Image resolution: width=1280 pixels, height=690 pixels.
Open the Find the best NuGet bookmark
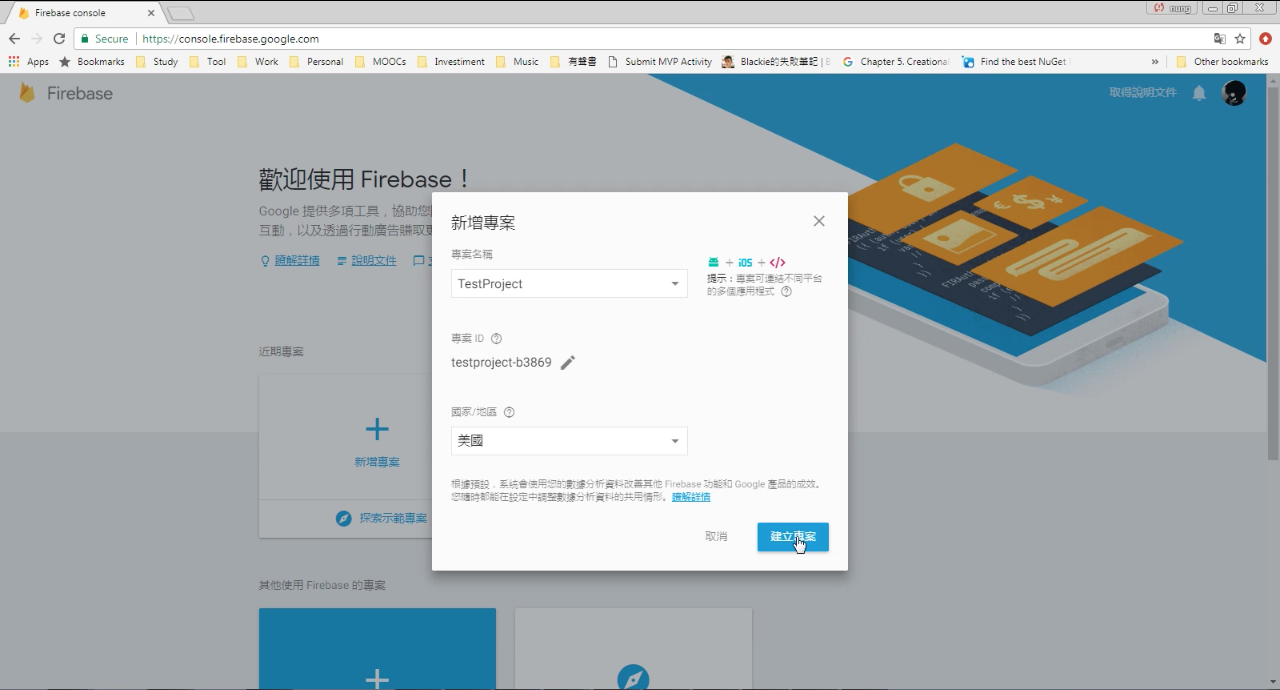click(x=1015, y=62)
